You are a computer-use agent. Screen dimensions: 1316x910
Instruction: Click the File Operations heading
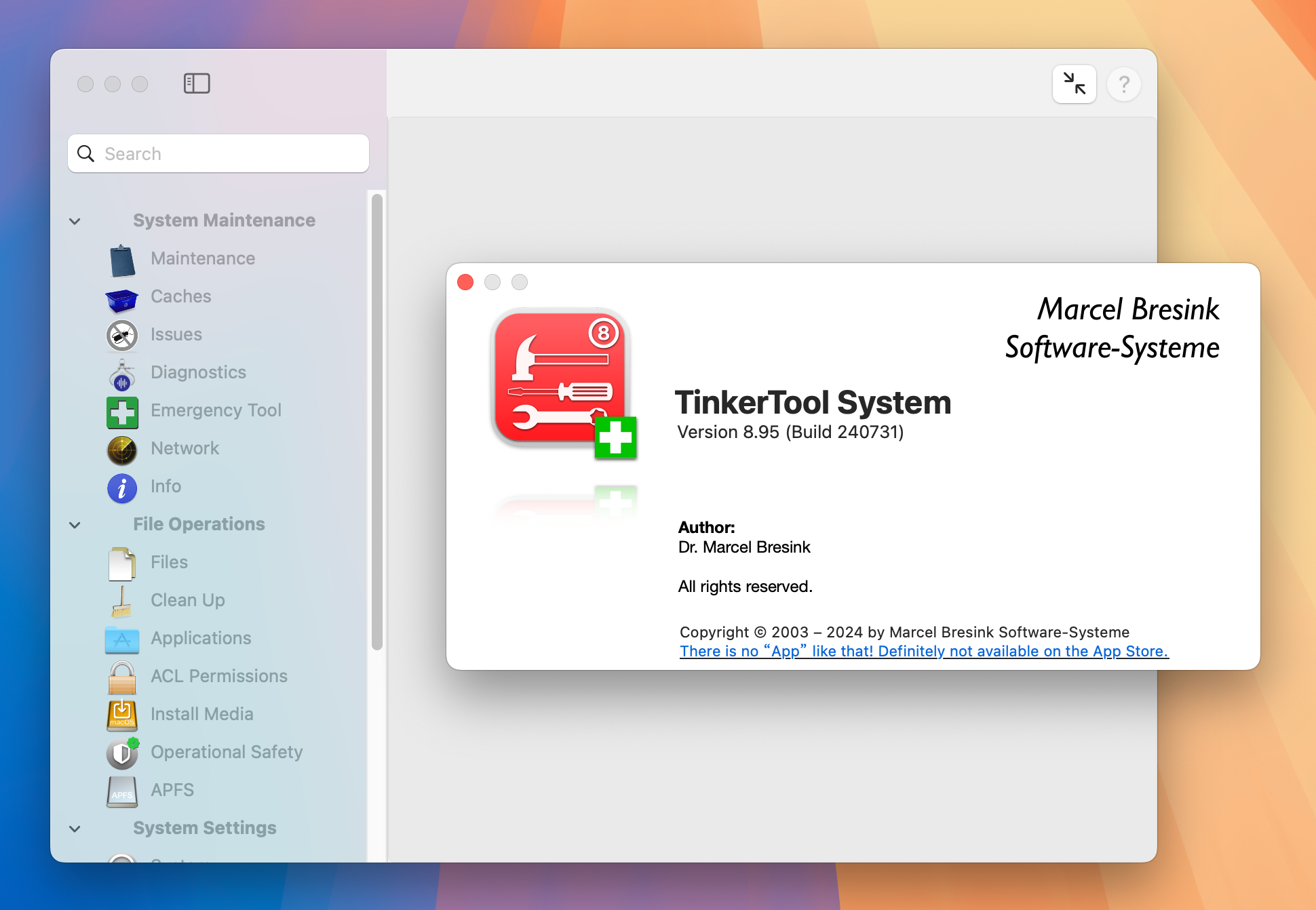click(199, 524)
